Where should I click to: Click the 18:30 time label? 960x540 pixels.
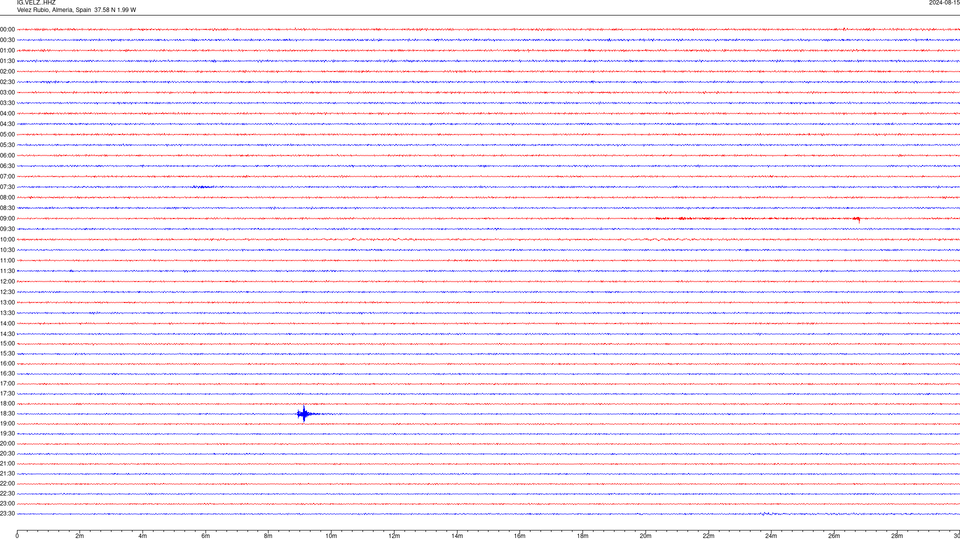coord(7,414)
